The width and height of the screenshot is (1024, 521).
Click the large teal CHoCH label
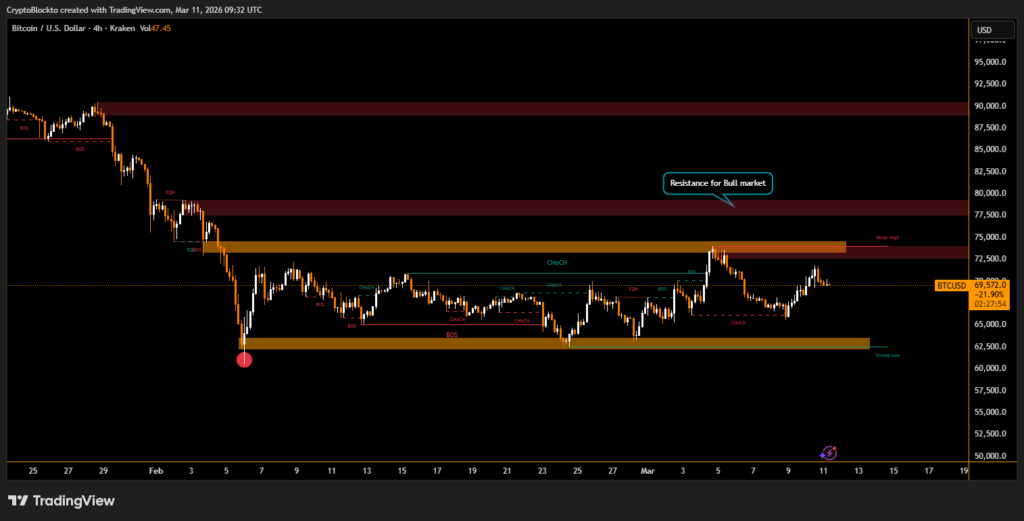click(557, 263)
